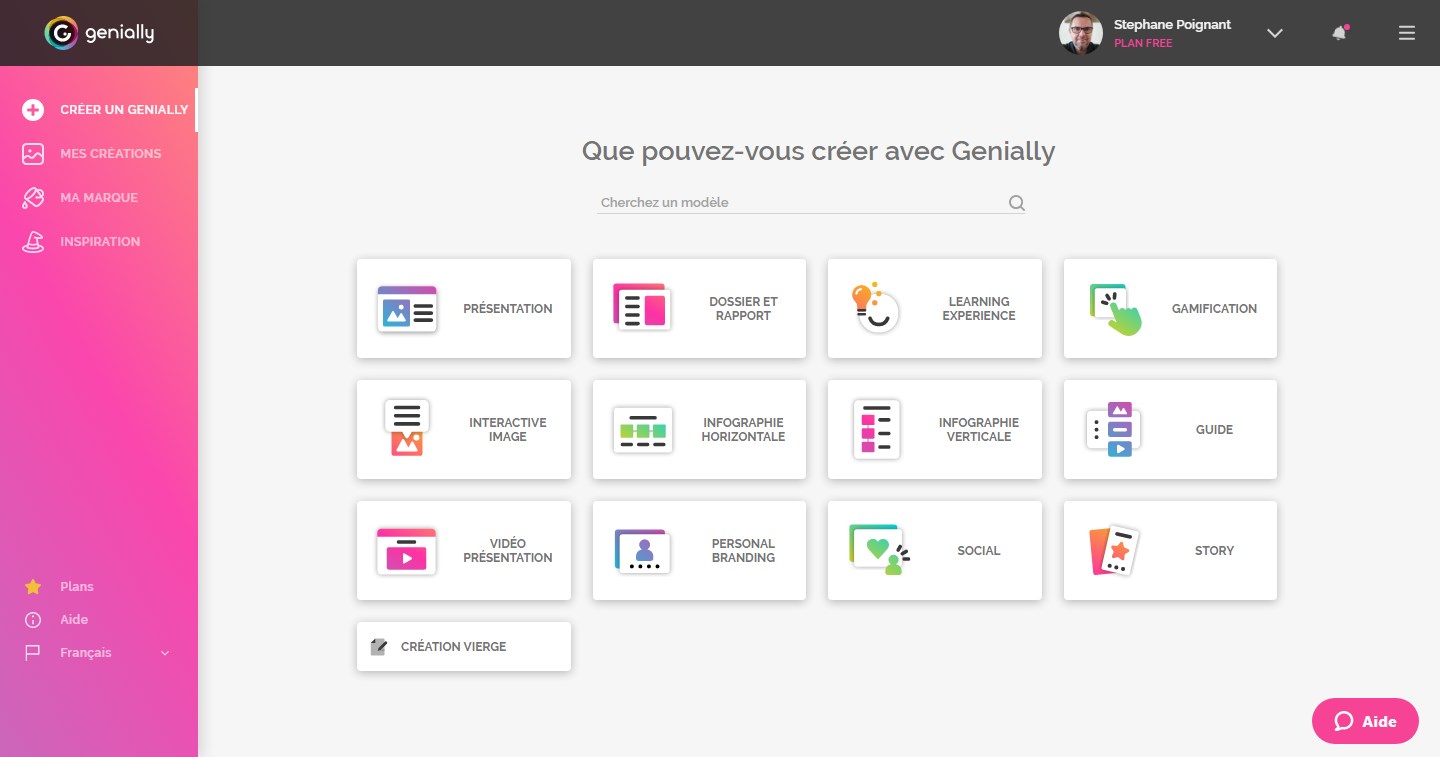Screen dimensions: 1440x757
Task: Choose the Guide label
Action: pyautogui.click(x=1214, y=430)
